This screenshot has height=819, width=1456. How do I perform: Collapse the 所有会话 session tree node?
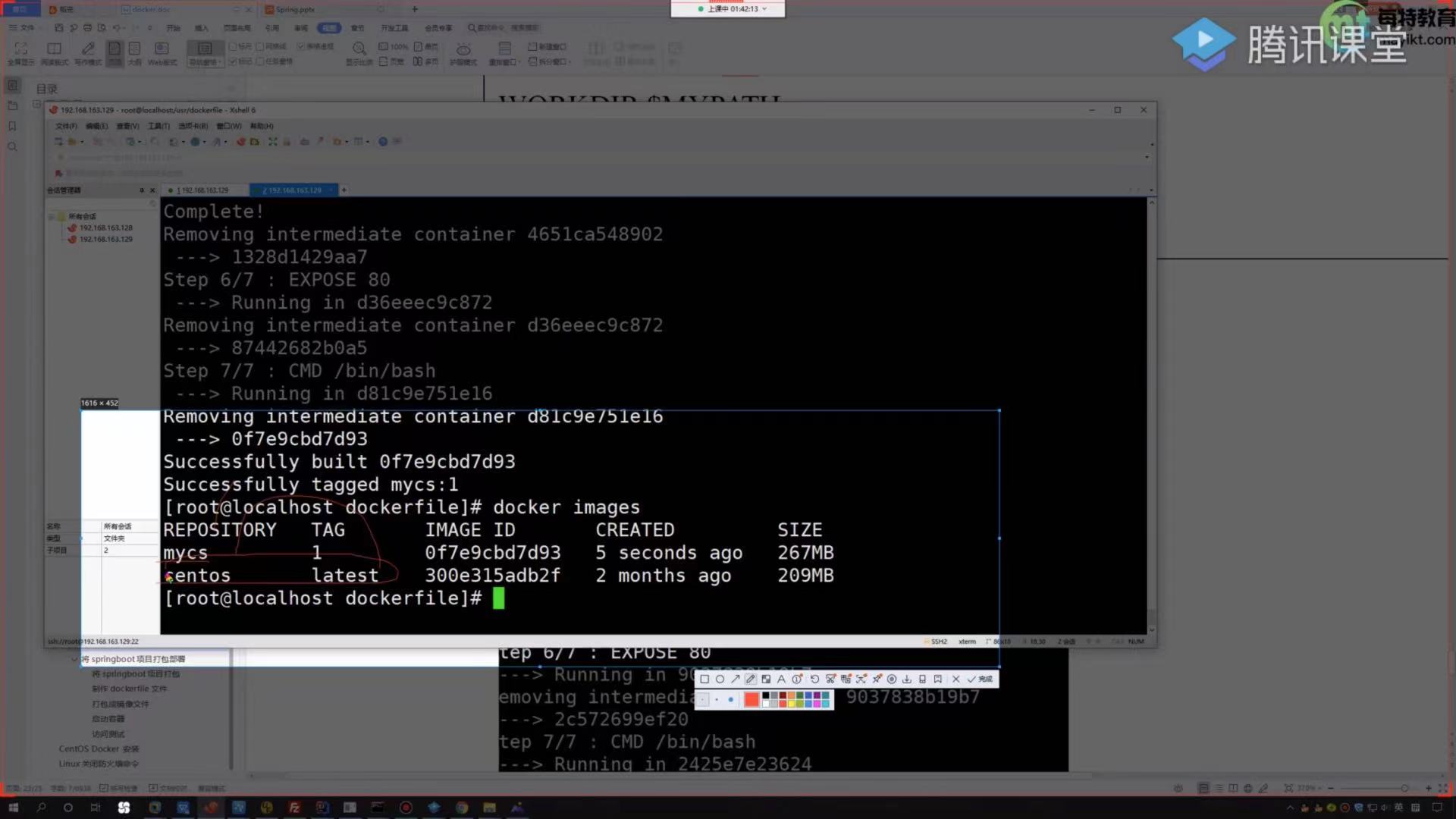coord(52,216)
